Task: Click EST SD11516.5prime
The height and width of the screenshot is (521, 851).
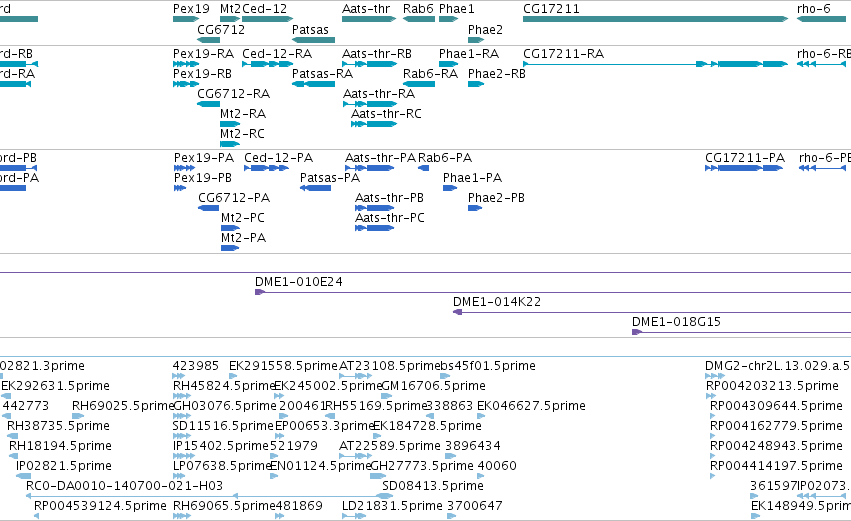Action: click(x=181, y=436)
